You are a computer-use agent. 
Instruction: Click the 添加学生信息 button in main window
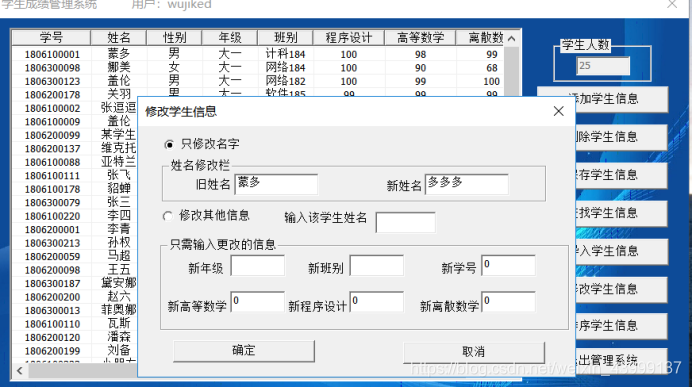(x=622, y=99)
